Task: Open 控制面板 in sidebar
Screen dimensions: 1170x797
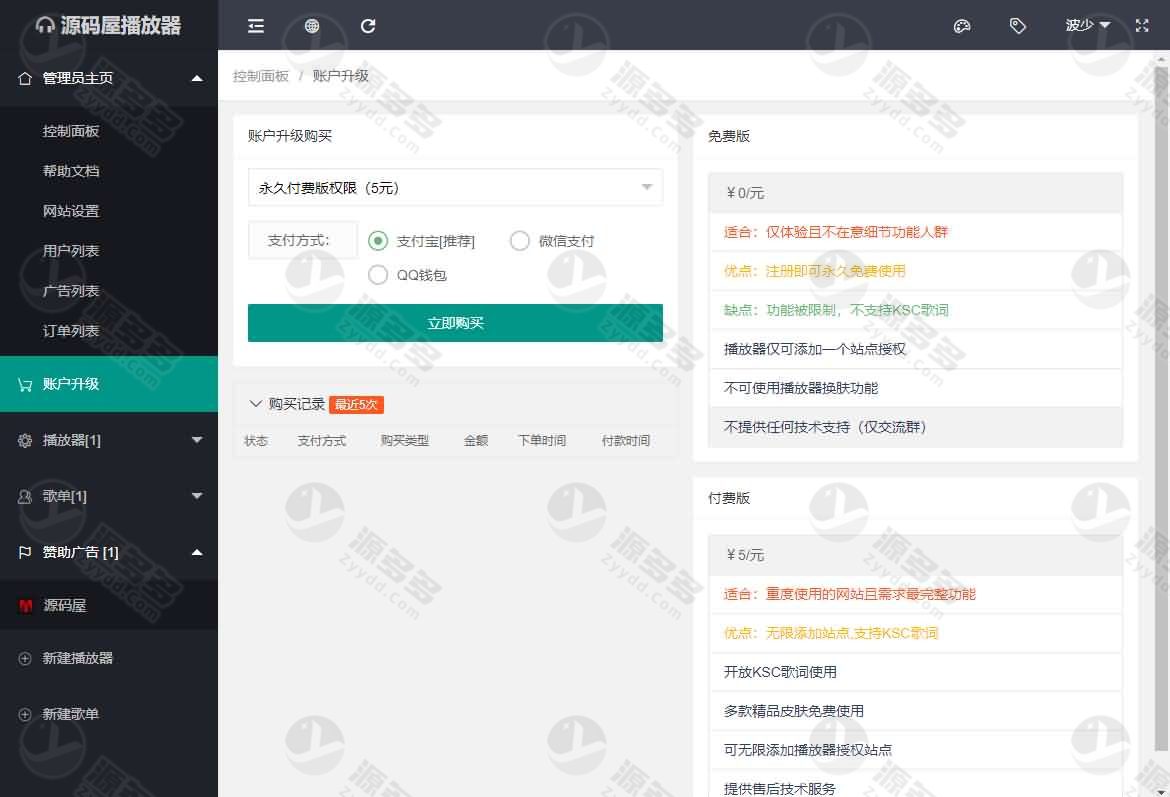Action: click(71, 131)
